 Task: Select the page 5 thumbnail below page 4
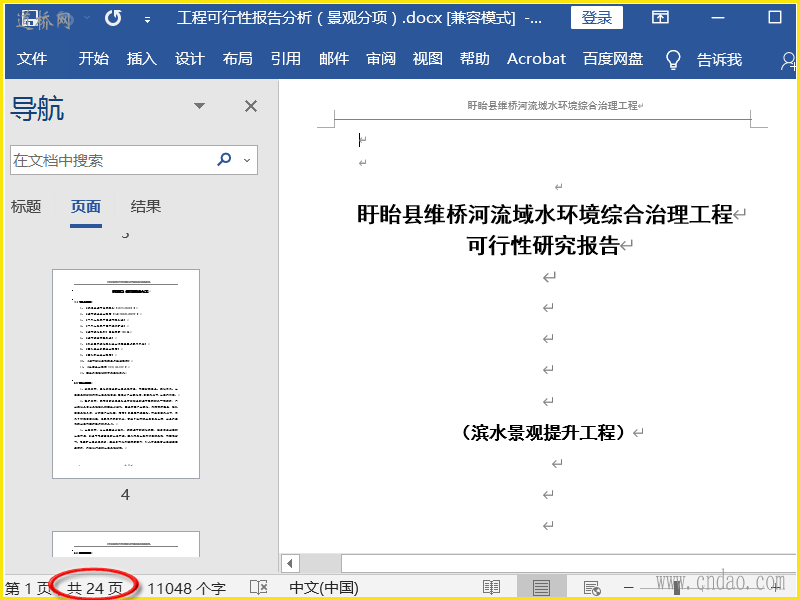pyautogui.click(x=126, y=544)
